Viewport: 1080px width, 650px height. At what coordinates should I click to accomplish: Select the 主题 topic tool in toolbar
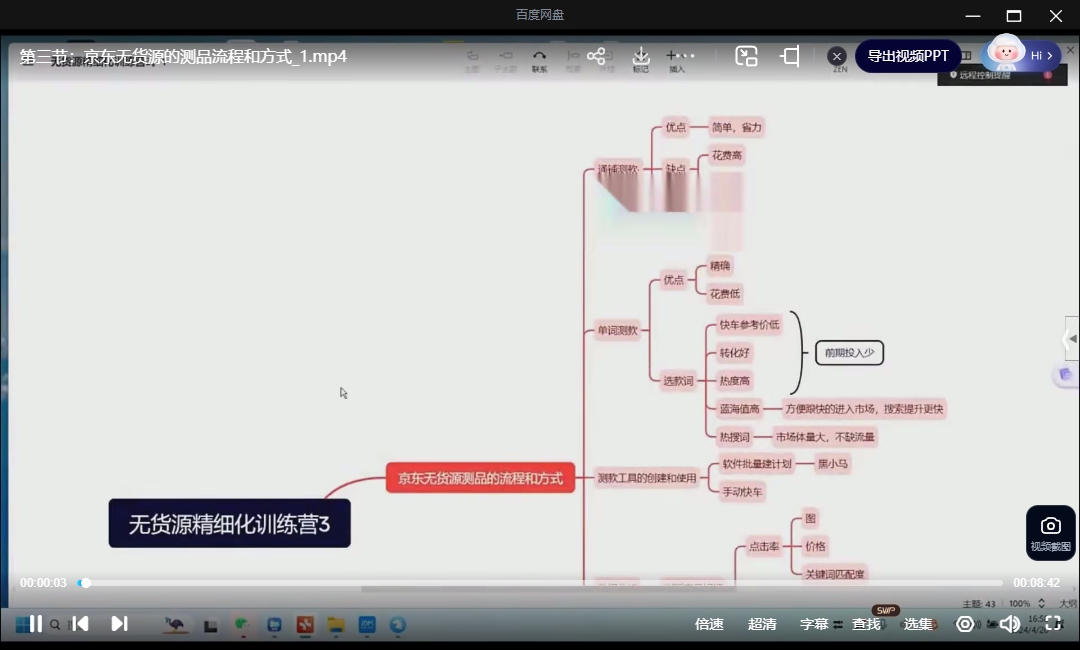click(x=472, y=61)
